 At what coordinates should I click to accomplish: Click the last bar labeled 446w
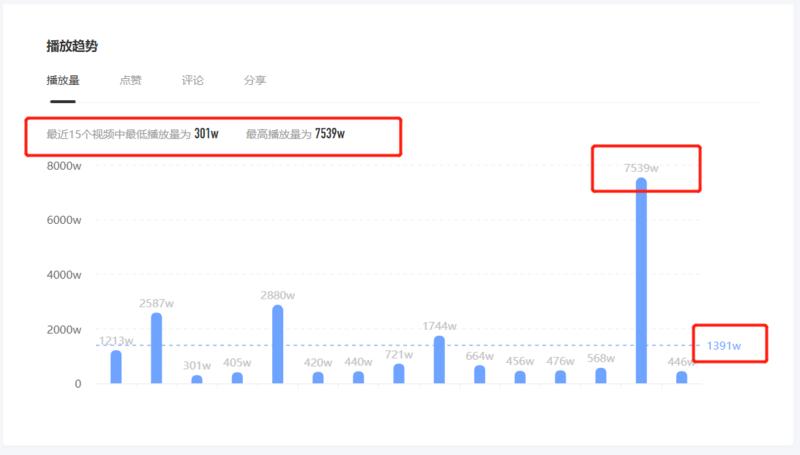(681, 378)
